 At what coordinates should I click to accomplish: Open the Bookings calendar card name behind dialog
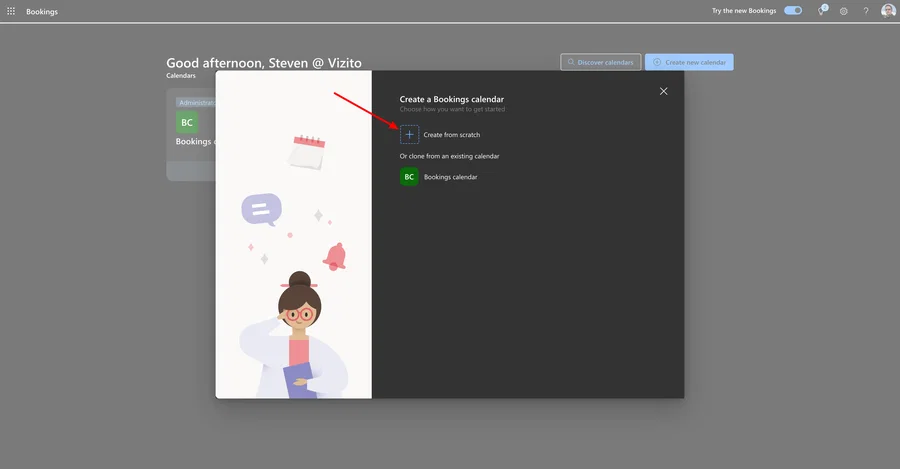(x=195, y=141)
